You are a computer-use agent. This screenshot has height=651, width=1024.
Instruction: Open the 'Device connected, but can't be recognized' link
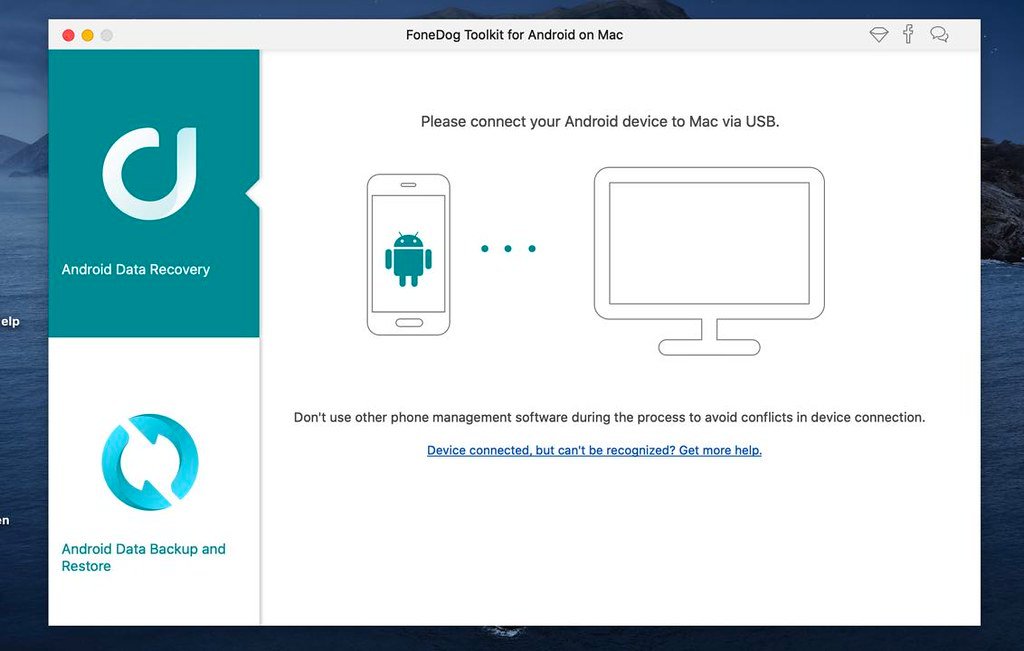(x=594, y=450)
